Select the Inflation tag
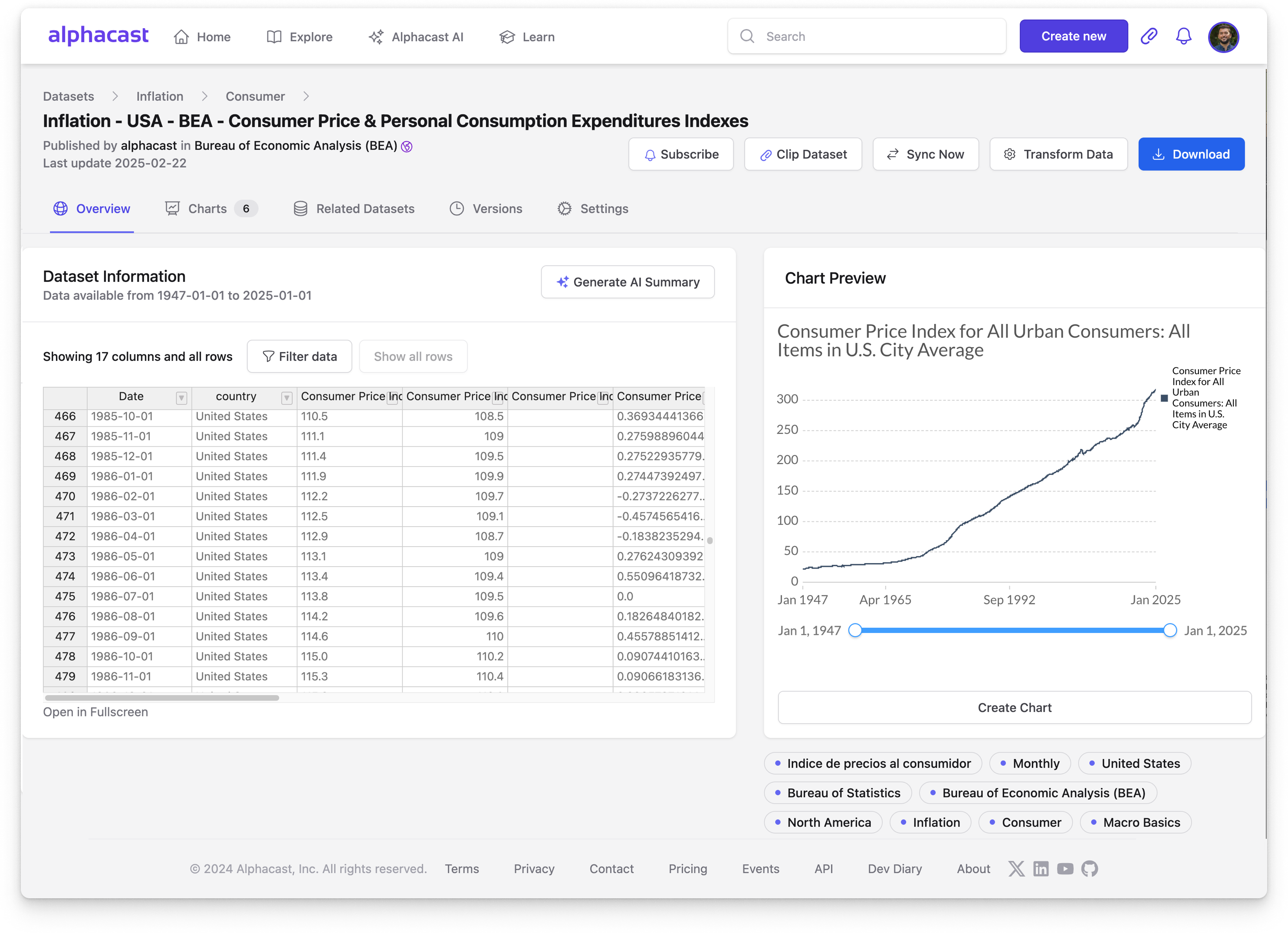Screen dimensions: 1288x933 [x=930, y=822]
